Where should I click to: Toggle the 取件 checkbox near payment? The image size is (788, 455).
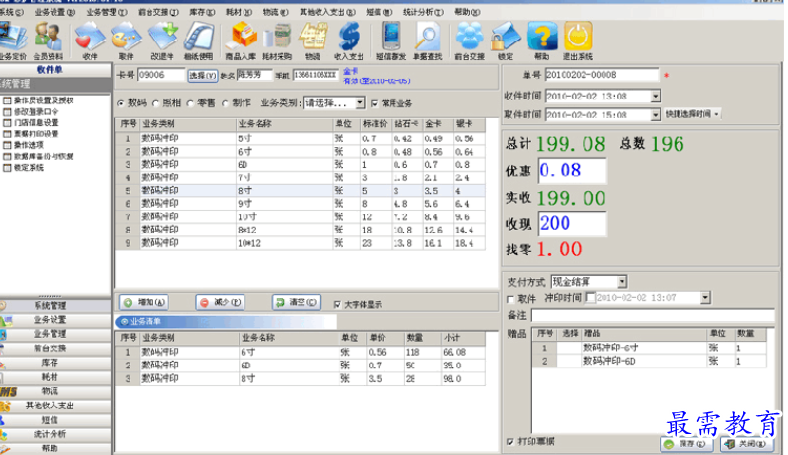click(511, 299)
